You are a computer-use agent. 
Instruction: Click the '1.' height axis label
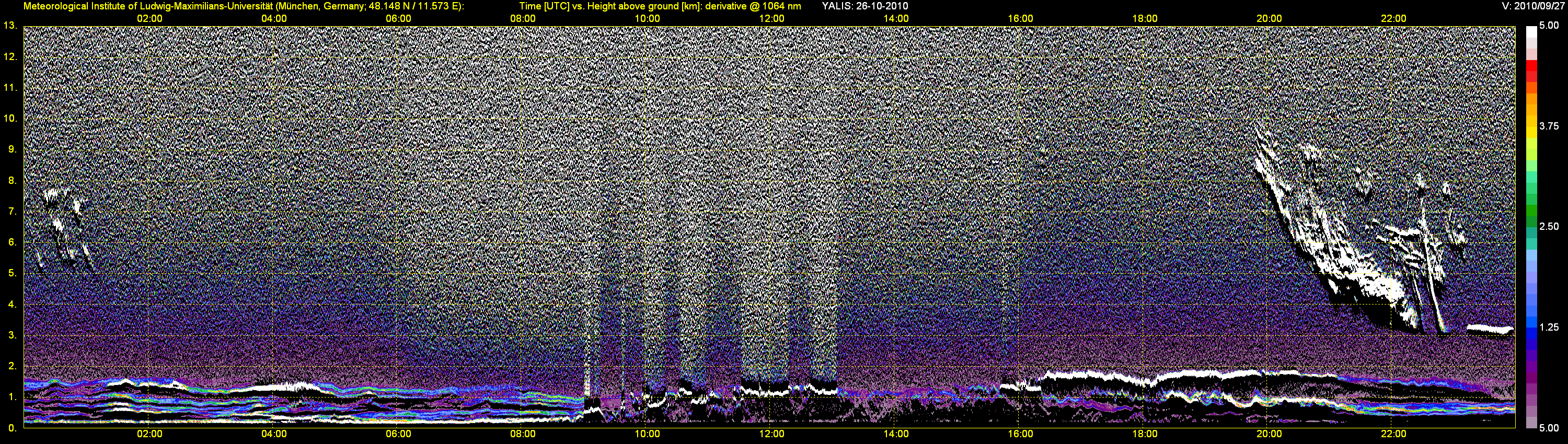coord(13,397)
